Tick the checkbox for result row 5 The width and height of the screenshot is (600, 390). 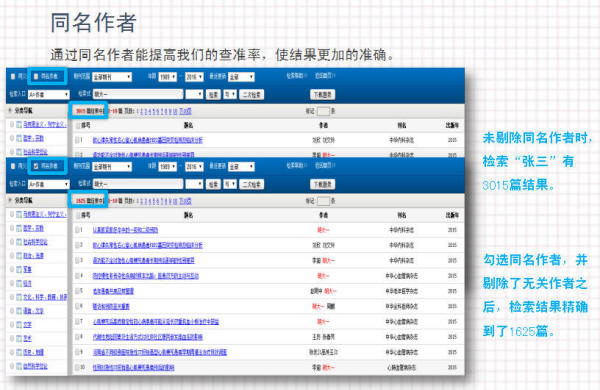coord(78,291)
